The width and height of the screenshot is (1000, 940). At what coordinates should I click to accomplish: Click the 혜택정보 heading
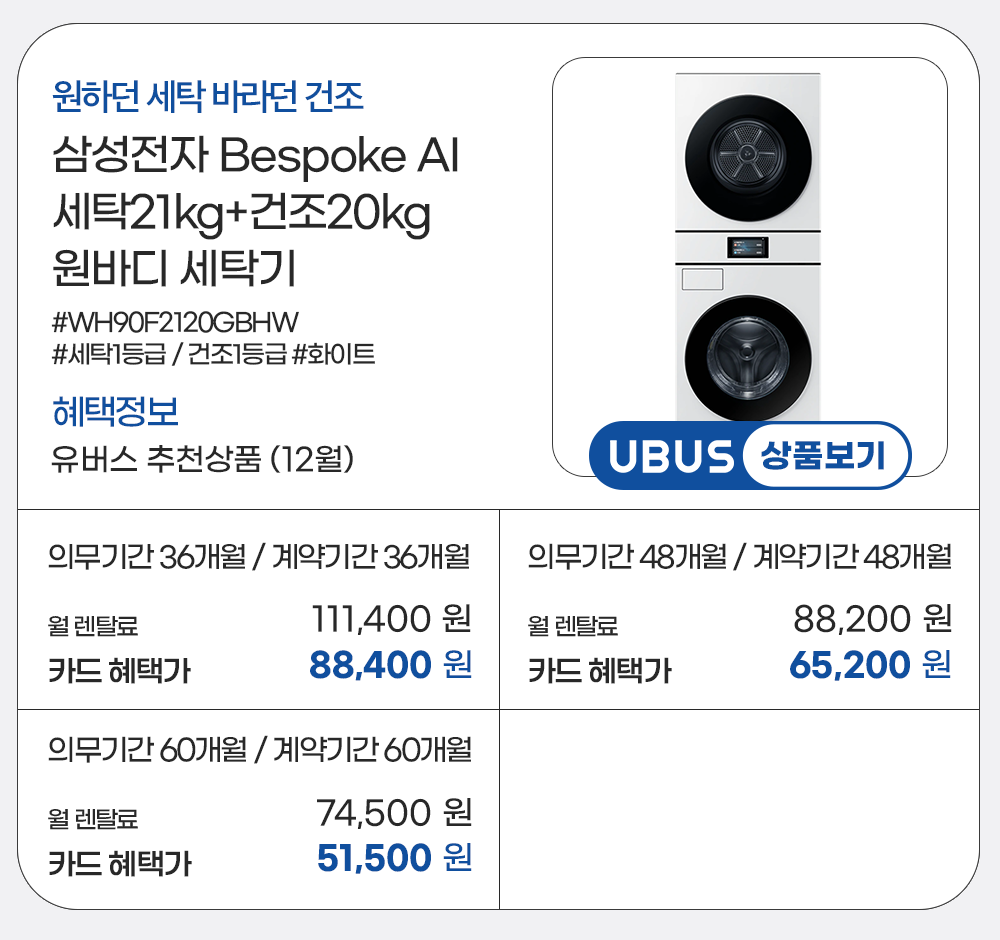point(115,411)
